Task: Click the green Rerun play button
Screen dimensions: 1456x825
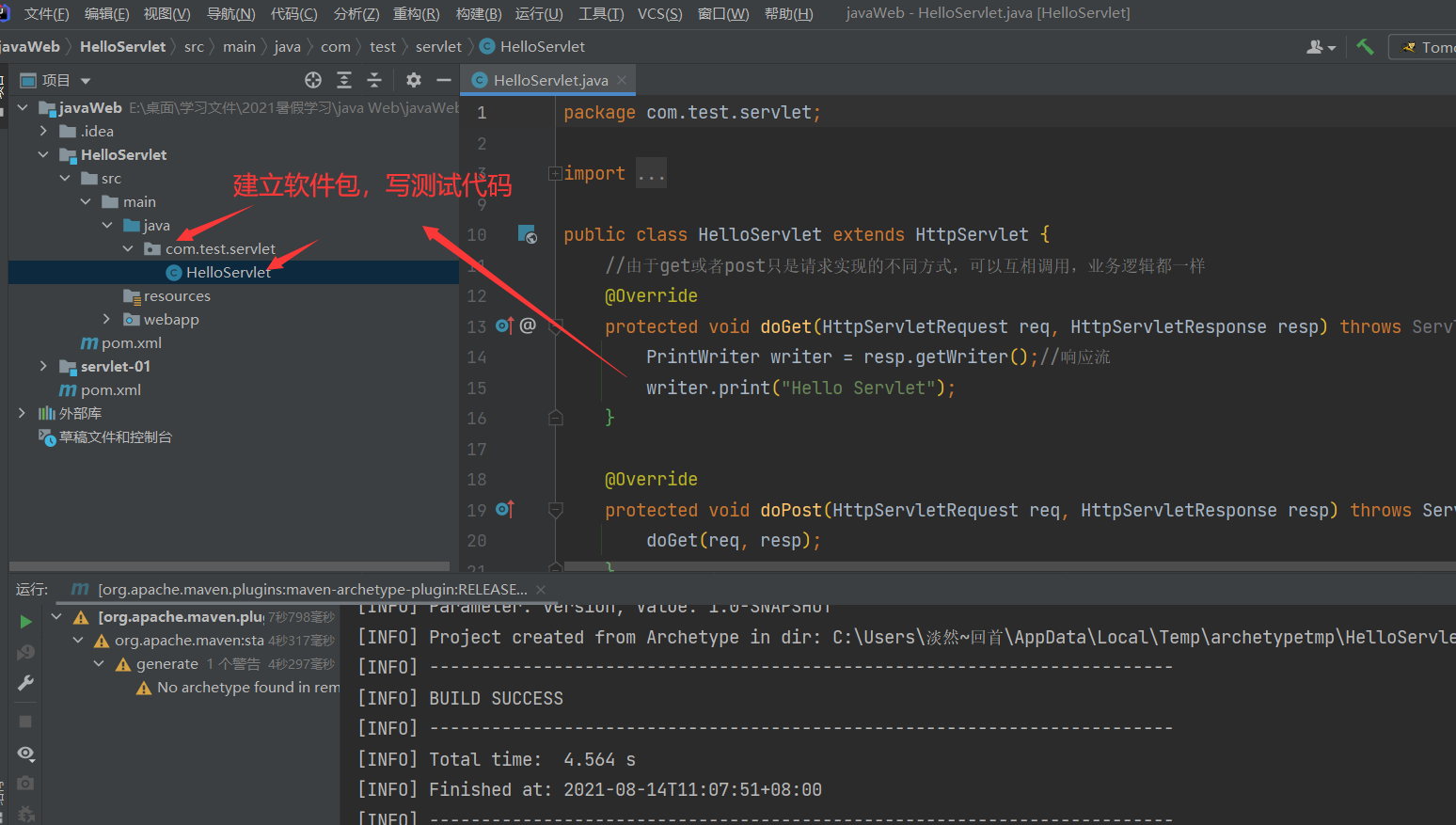Action: tap(26, 622)
